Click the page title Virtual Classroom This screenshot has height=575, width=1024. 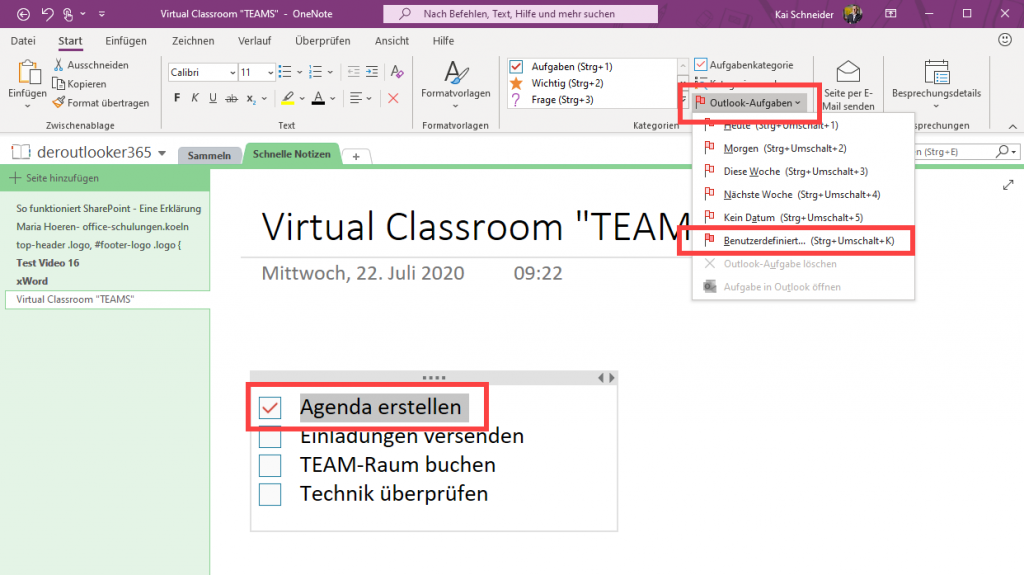475,227
